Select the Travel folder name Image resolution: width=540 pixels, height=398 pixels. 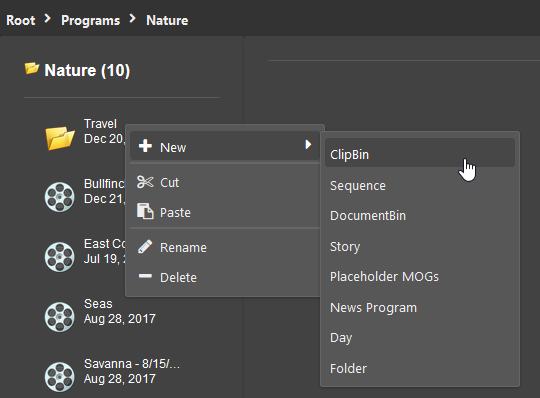[100, 123]
